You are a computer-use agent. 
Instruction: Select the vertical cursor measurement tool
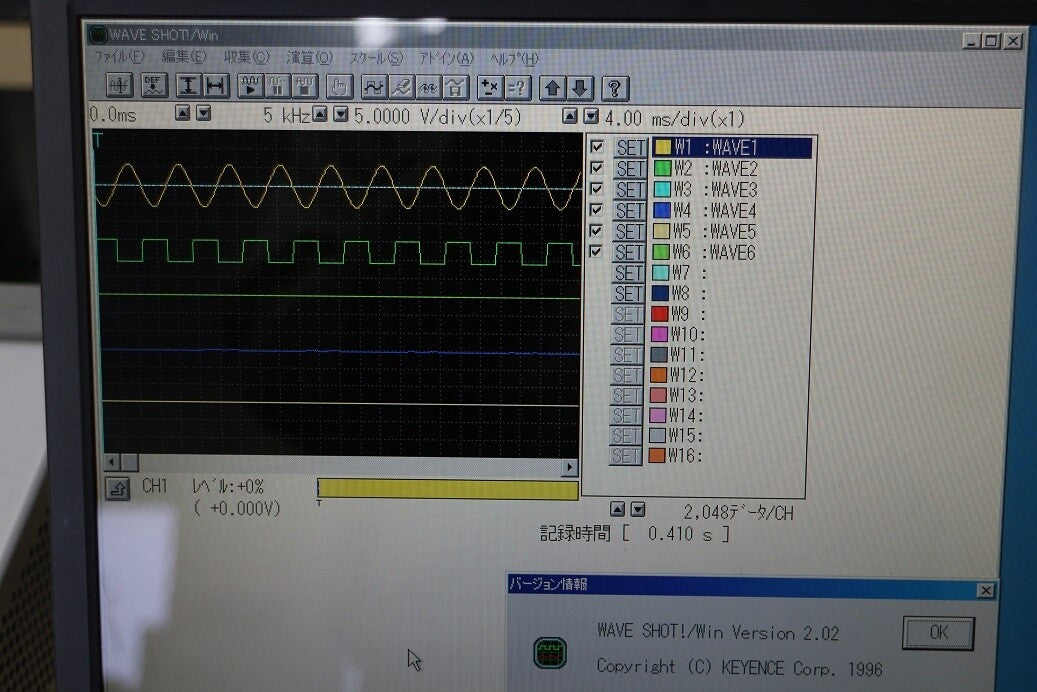pos(188,86)
